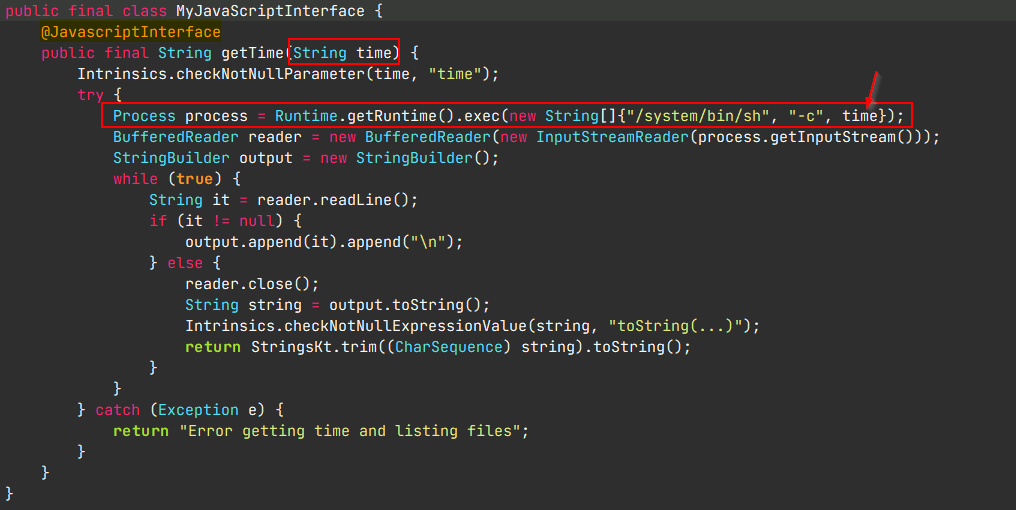
Task: Click output.append(it) call
Action: (262, 242)
